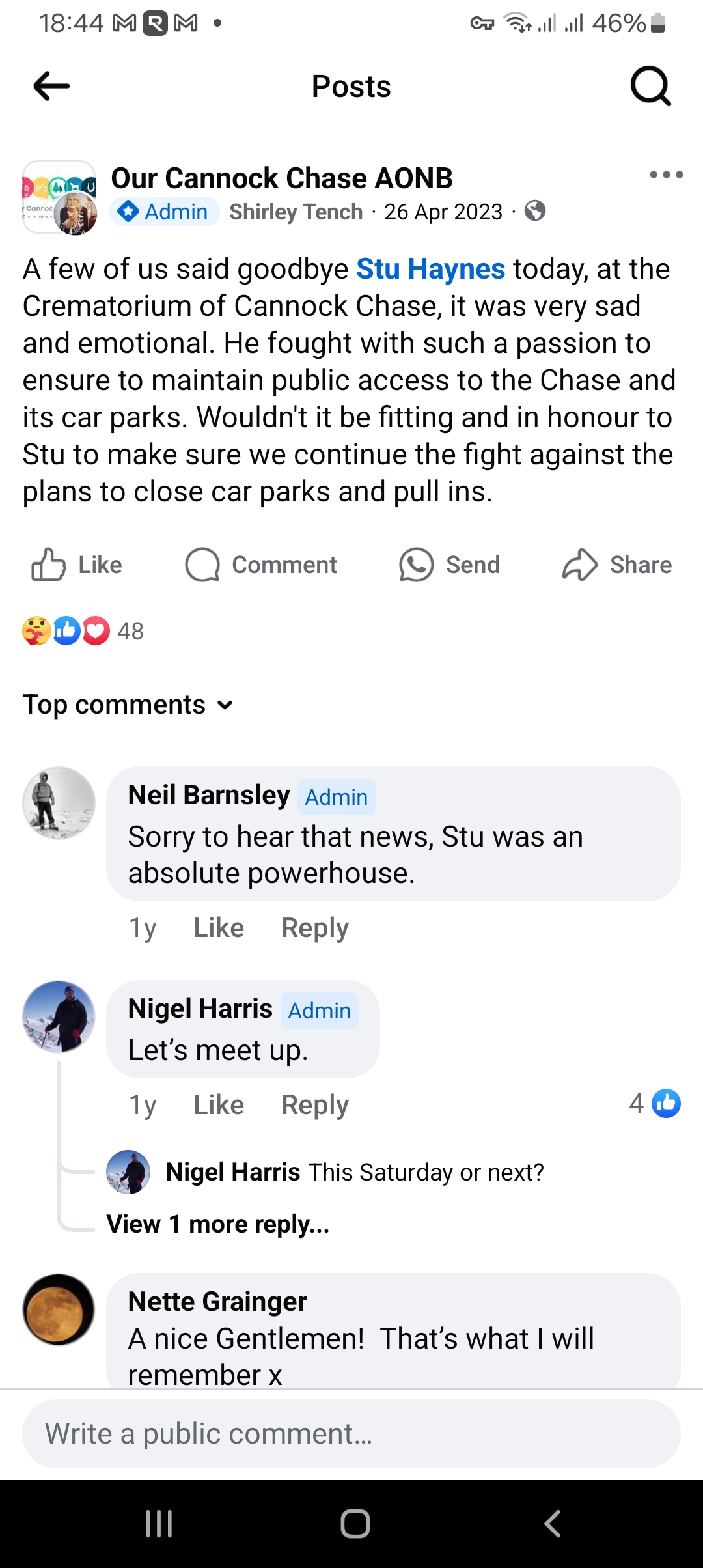Reply to Neil Barnsley's comment
The image size is (703, 1568).
click(315, 928)
